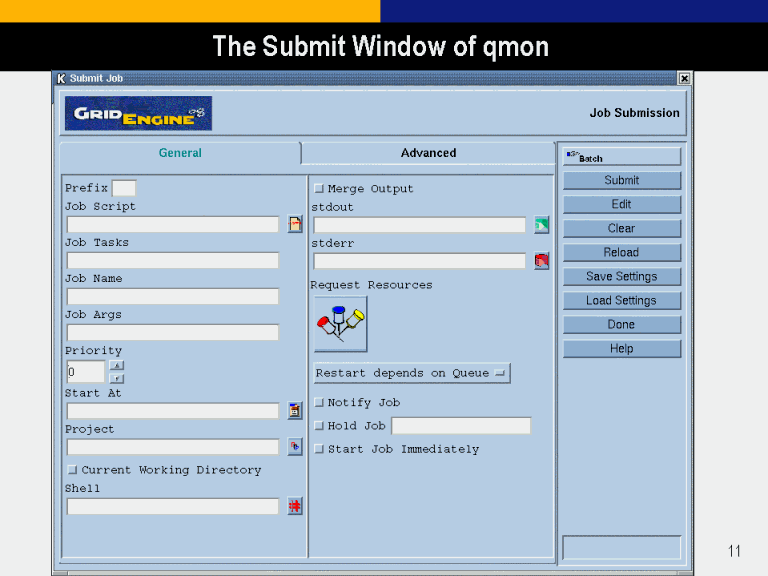
Task: Click the Save Settings button
Action: coord(622,276)
